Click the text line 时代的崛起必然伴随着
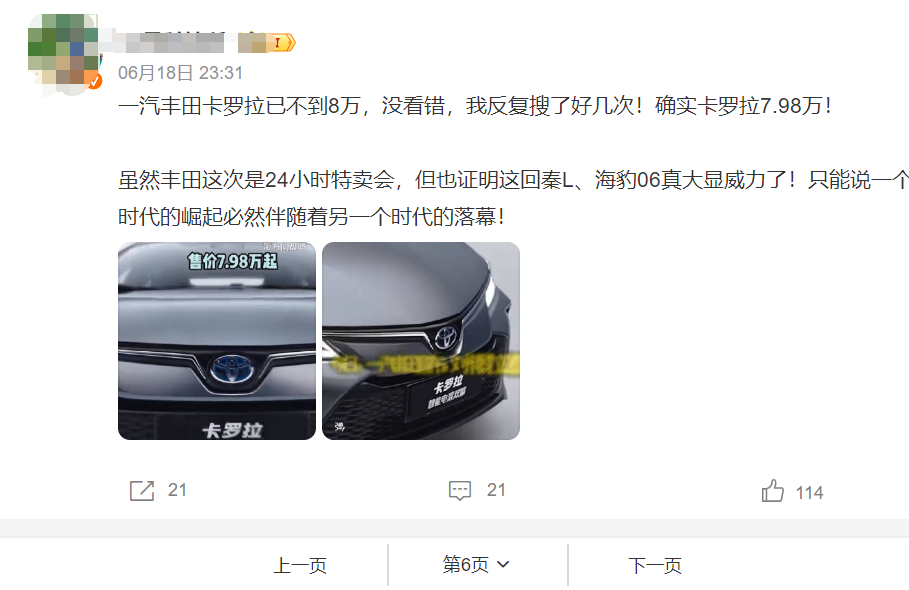The image size is (909, 590). (x=312, y=217)
